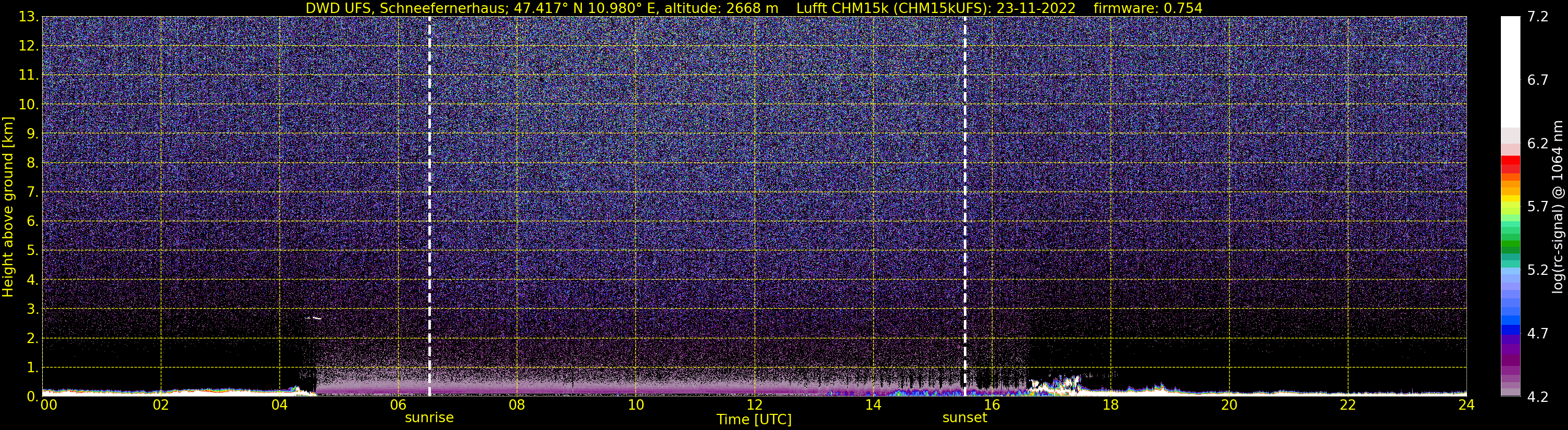Image resolution: width=1568 pixels, height=430 pixels.
Task: Click height axis tick label '6.'
Action: pos(33,222)
